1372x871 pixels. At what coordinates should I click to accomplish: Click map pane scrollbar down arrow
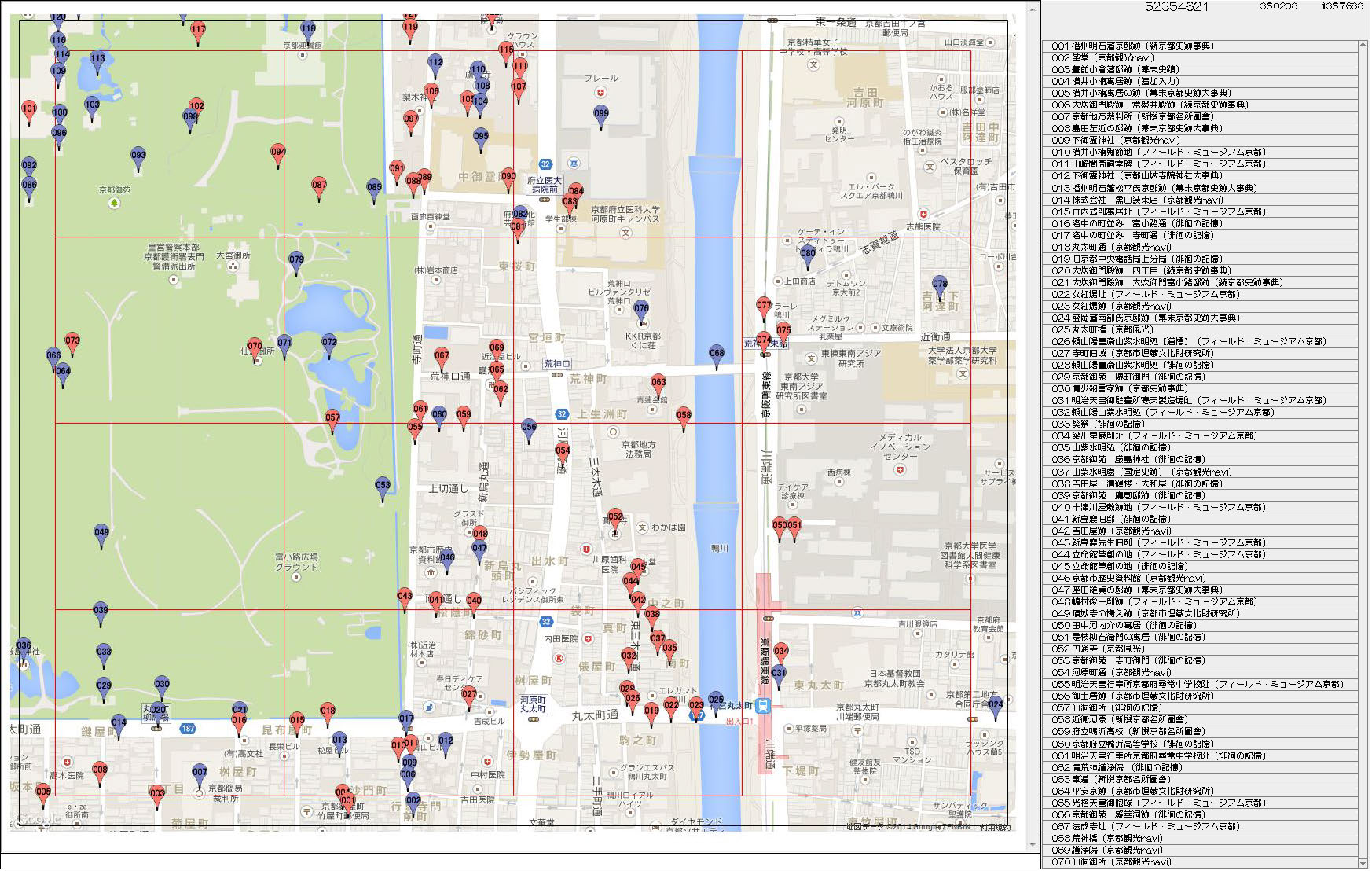coord(1033,846)
